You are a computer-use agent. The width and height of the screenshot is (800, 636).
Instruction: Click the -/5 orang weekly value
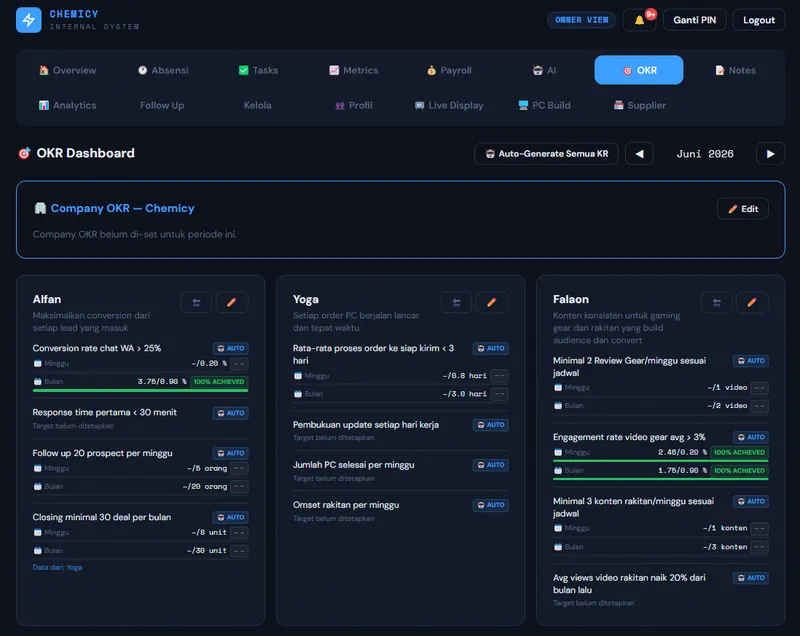pyautogui.click(x=207, y=468)
